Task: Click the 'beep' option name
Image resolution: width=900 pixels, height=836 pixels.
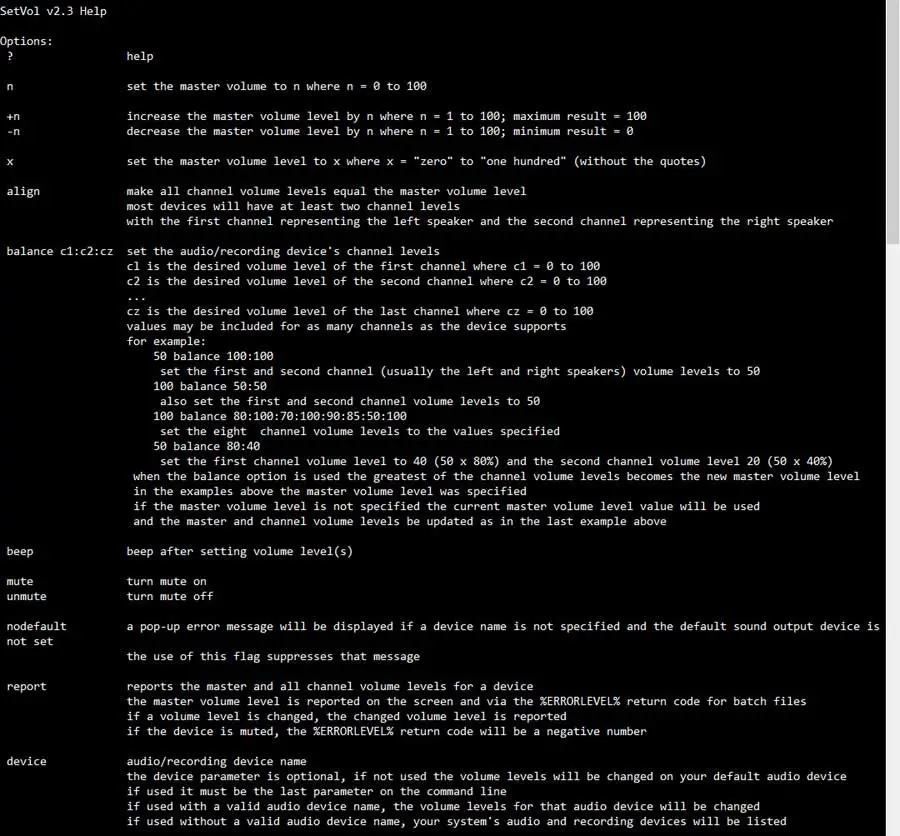Action: click(x=20, y=551)
